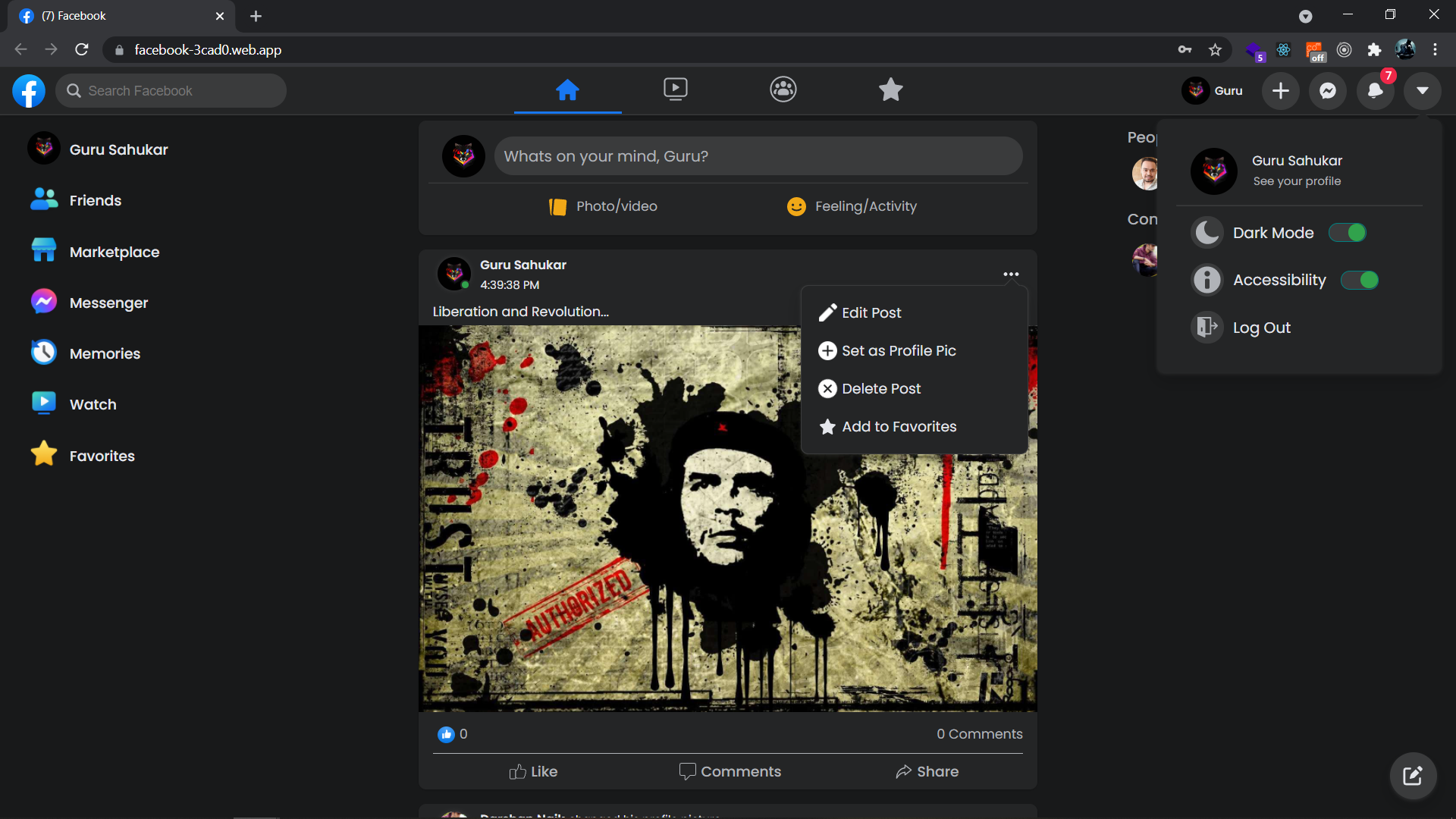This screenshot has width=1456, height=819.
Task: Open the Favorites star tab in top bar
Action: (x=890, y=89)
